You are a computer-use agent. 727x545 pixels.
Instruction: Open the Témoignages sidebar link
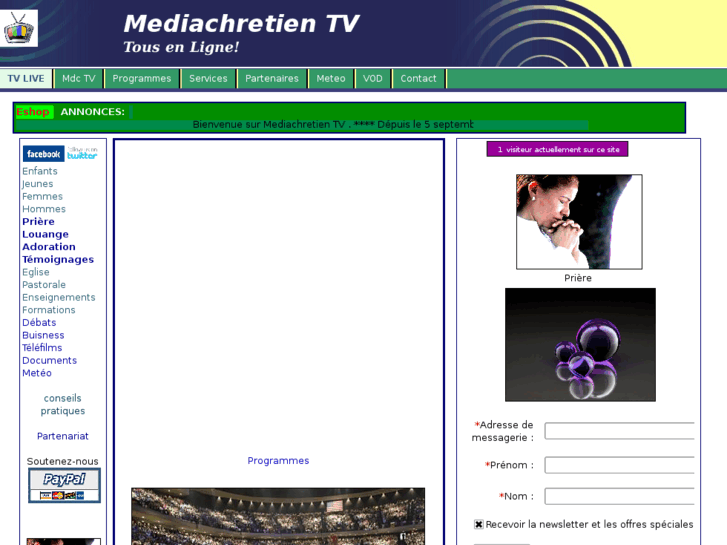coord(58,259)
